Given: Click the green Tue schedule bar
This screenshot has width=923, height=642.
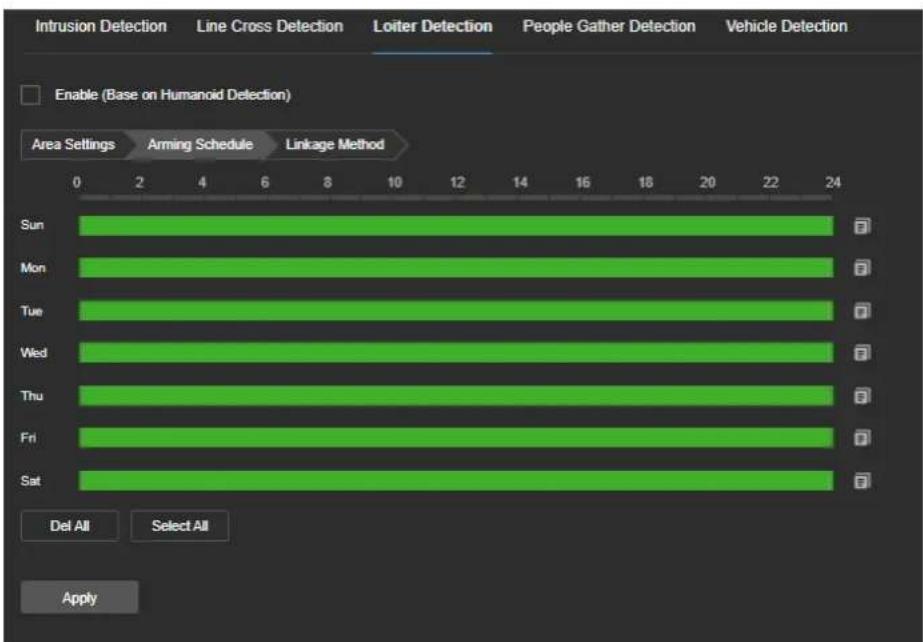Looking at the screenshot, I should [x=456, y=311].
